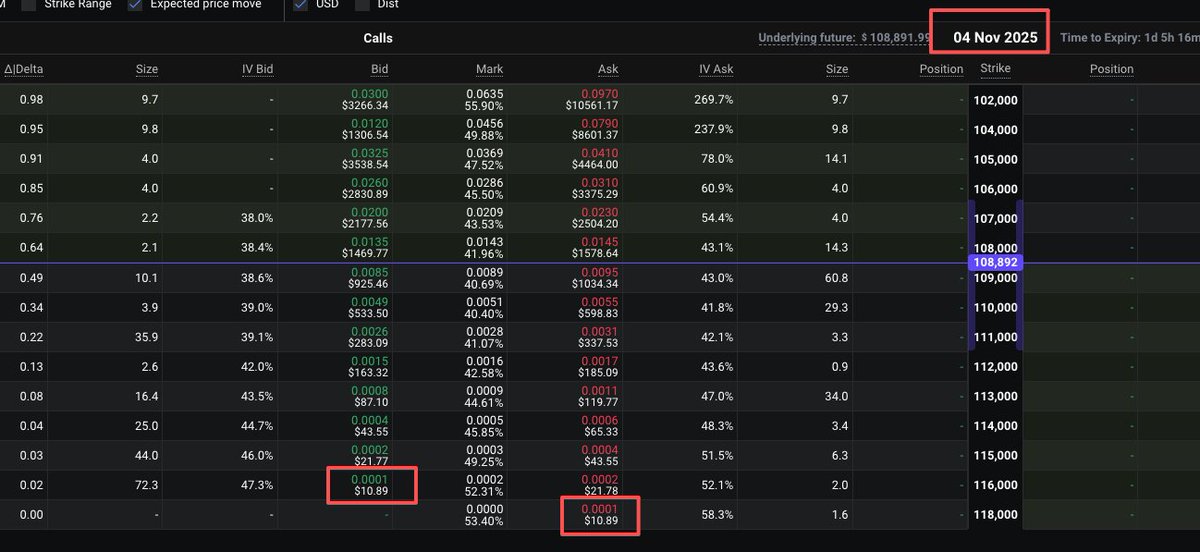Select the 107,000 strike row

[x=995, y=218]
